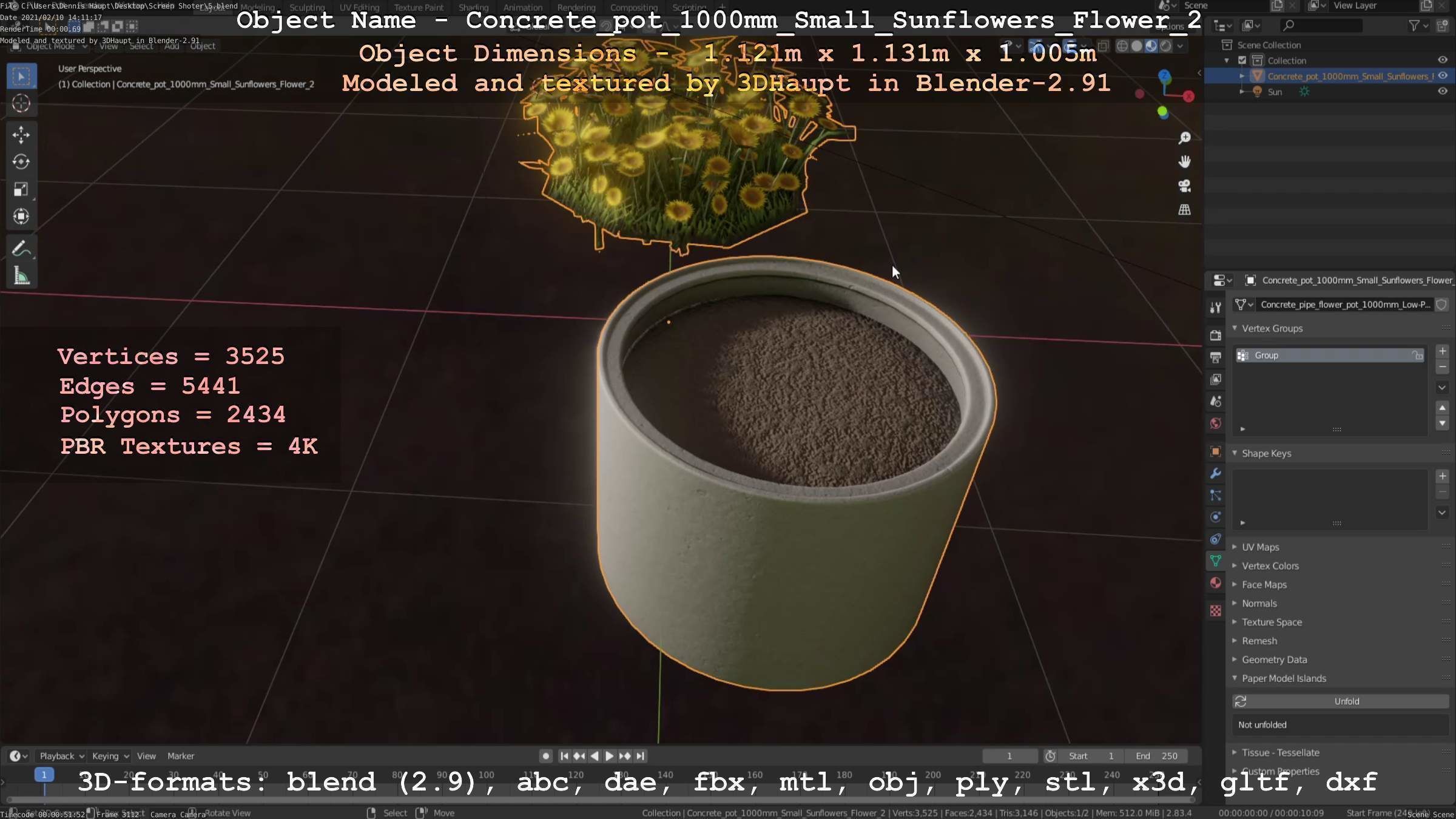Select the Measure ruler tool

pos(21,276)
